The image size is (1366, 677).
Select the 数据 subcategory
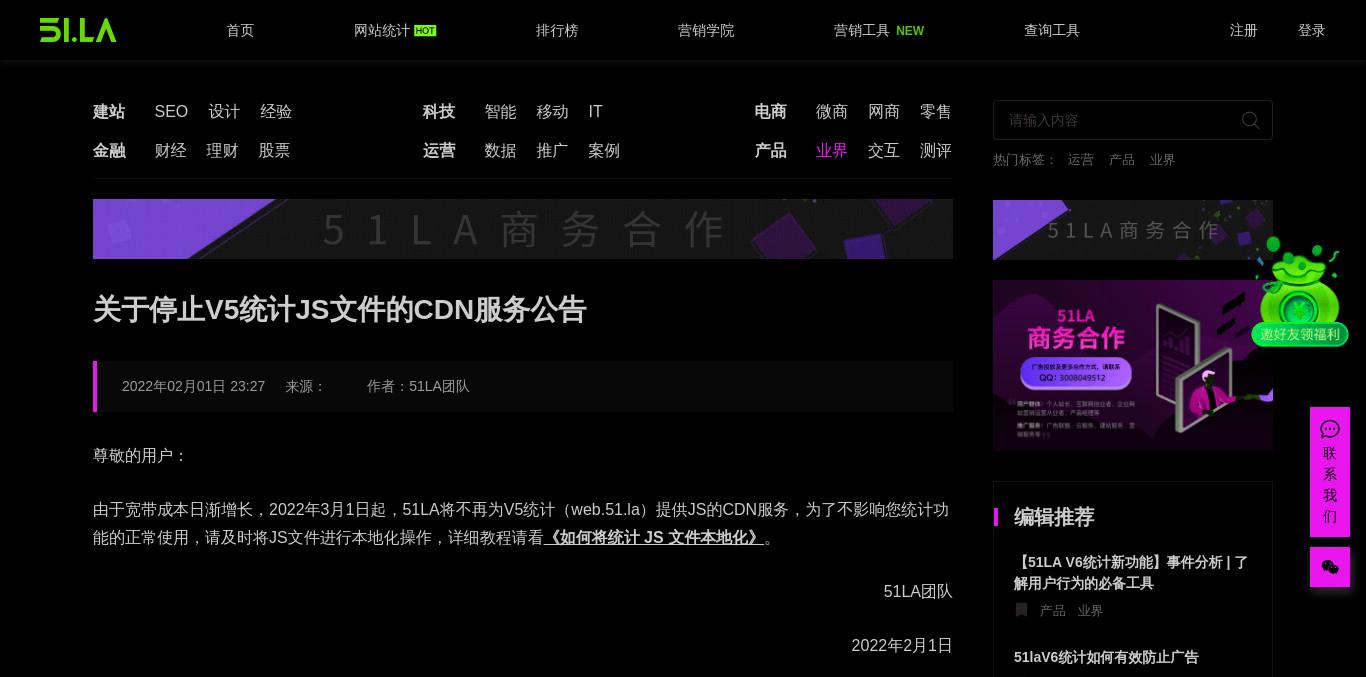click(500, 151)
